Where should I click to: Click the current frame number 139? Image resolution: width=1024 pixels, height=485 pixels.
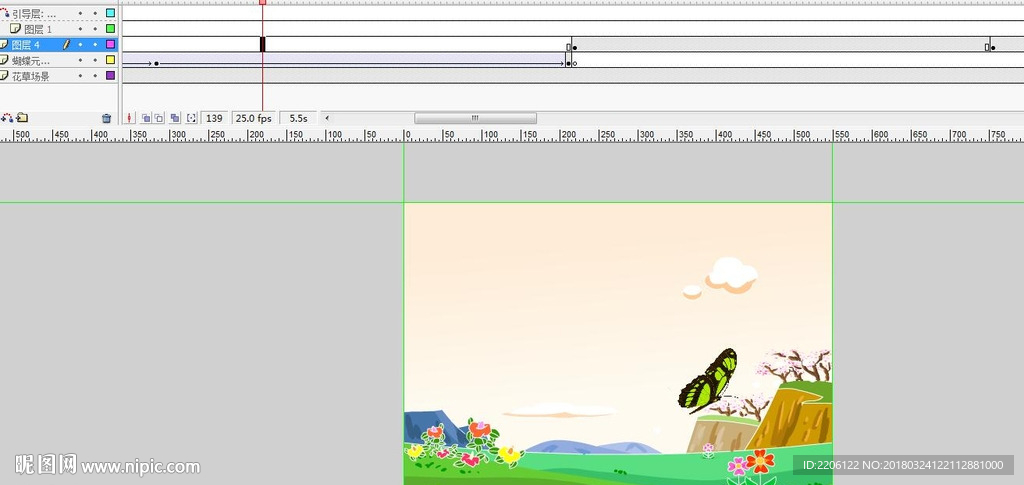click(x=214, y=118)
